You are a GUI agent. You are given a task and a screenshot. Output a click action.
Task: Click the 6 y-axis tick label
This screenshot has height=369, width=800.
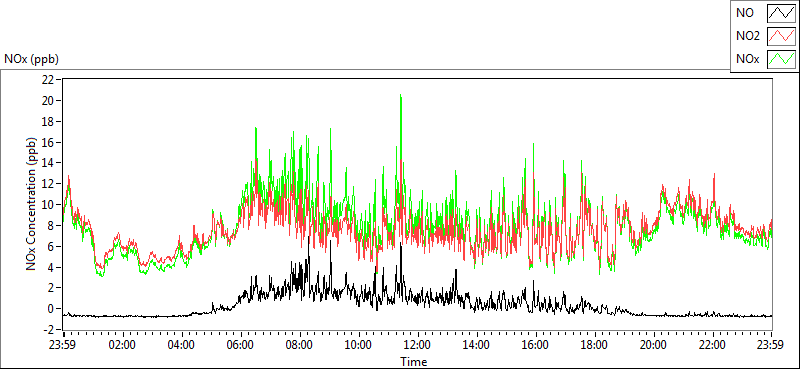[x=51, y=247]
